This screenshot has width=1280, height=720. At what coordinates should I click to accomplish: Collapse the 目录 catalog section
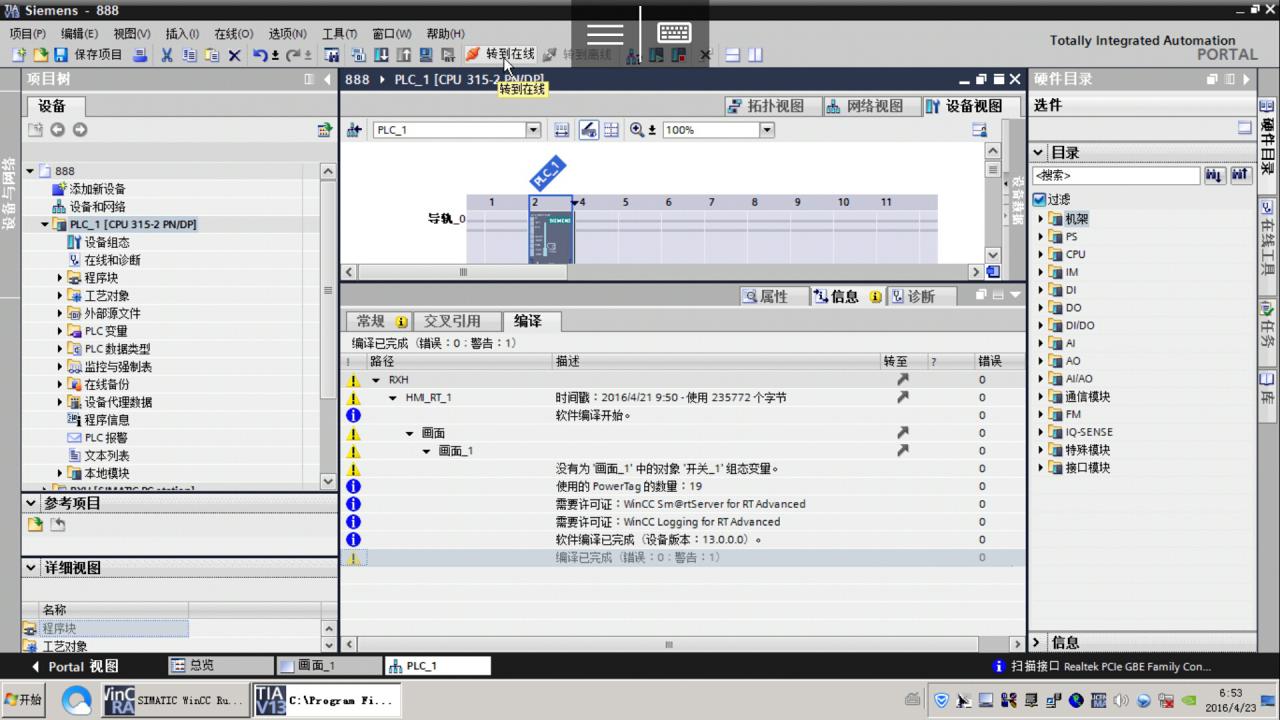[x=1038, y=153]
